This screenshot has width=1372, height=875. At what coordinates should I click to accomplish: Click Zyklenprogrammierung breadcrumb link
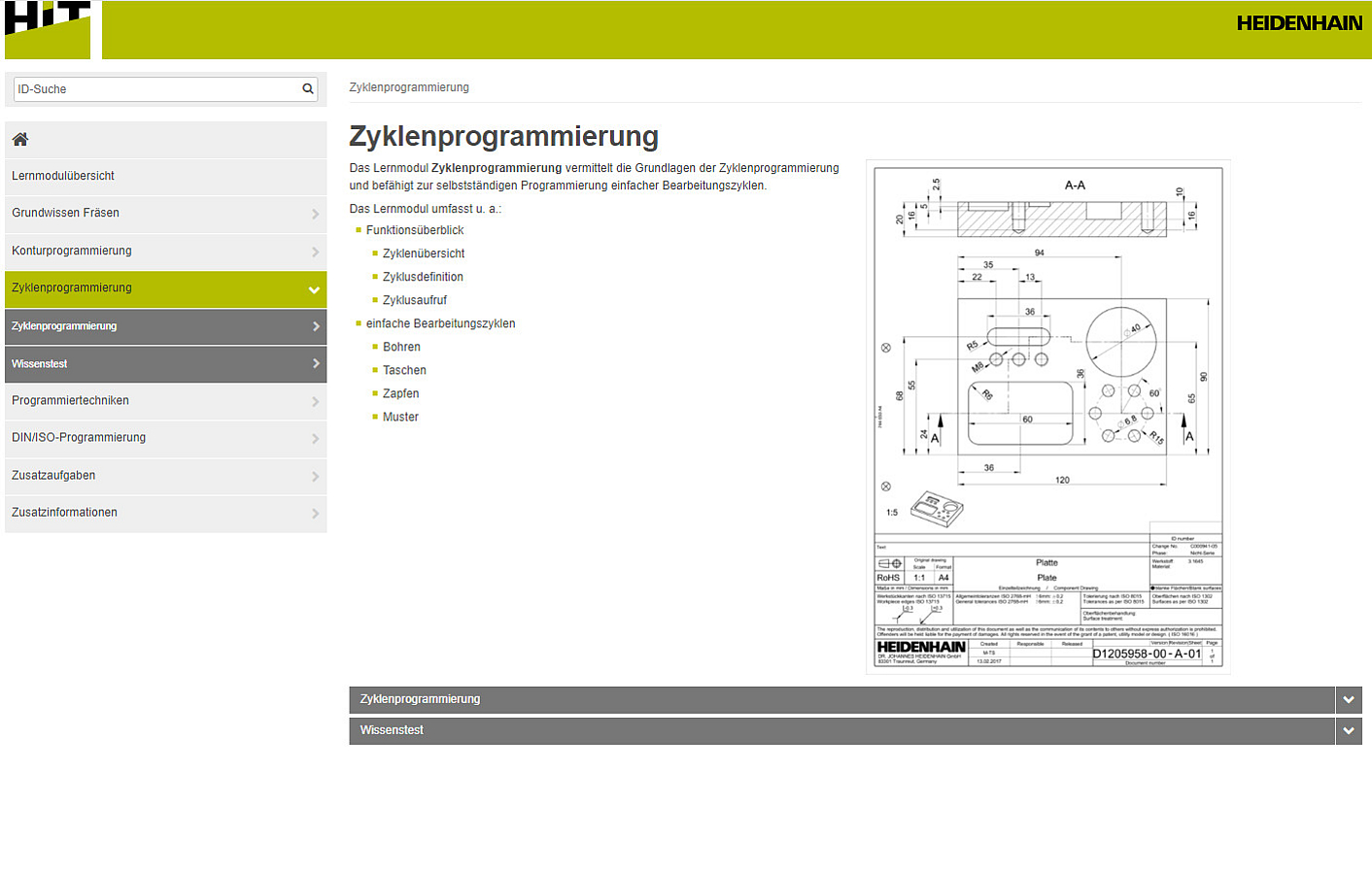point(409,87)
